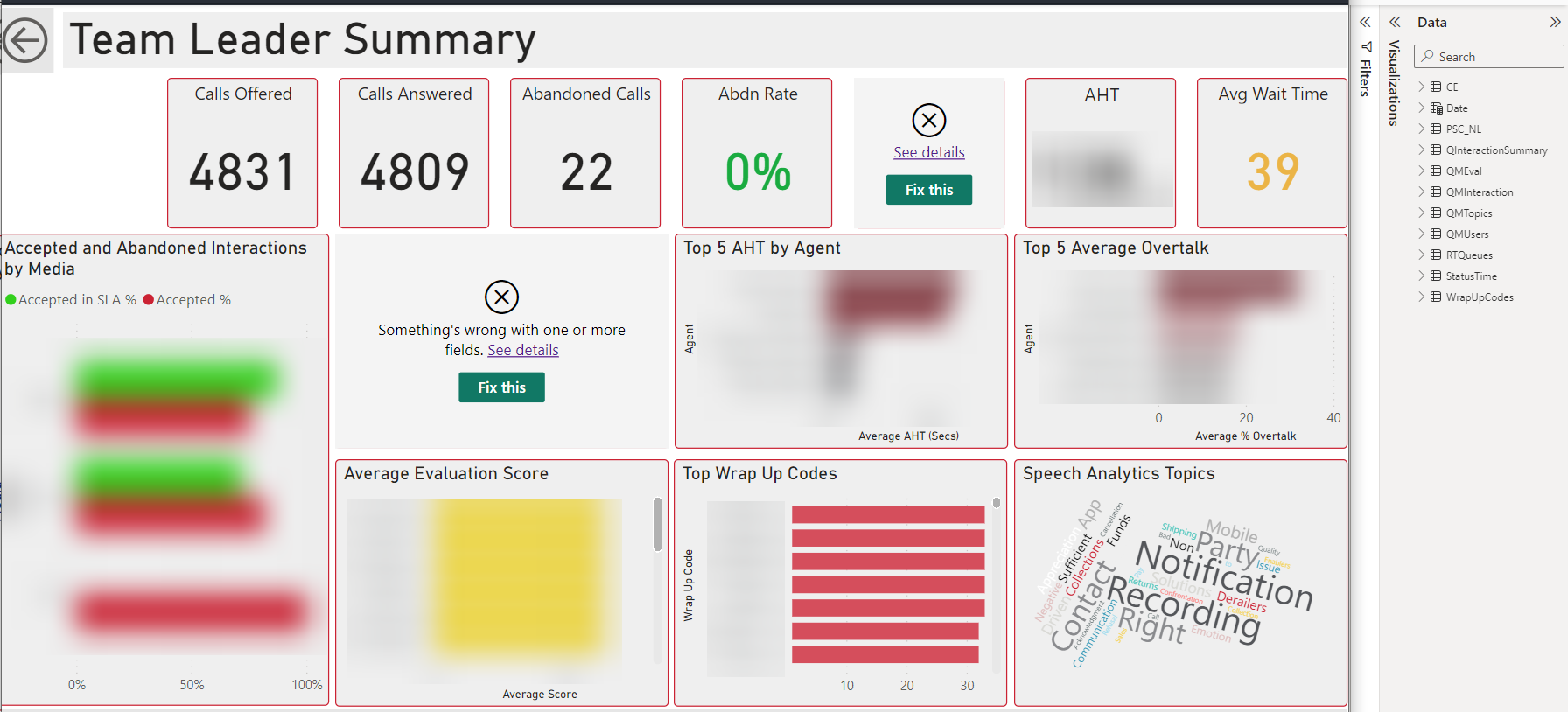Viewport: 1568px width, 712px height.
Task: Click the error icon in the broken visual
Action: (x=501, y=297)
